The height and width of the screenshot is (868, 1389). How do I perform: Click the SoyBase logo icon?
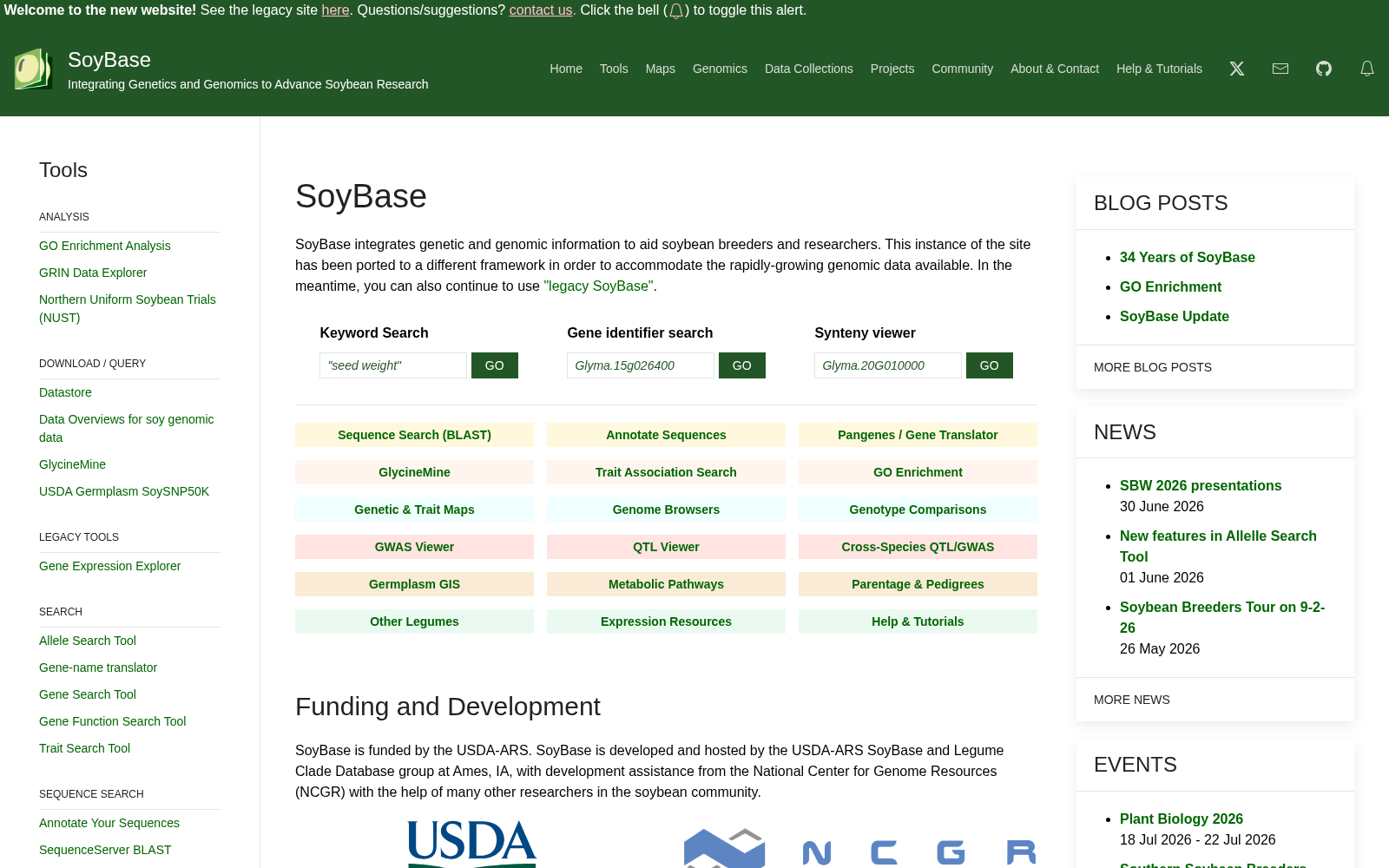[x=33, y=69]
